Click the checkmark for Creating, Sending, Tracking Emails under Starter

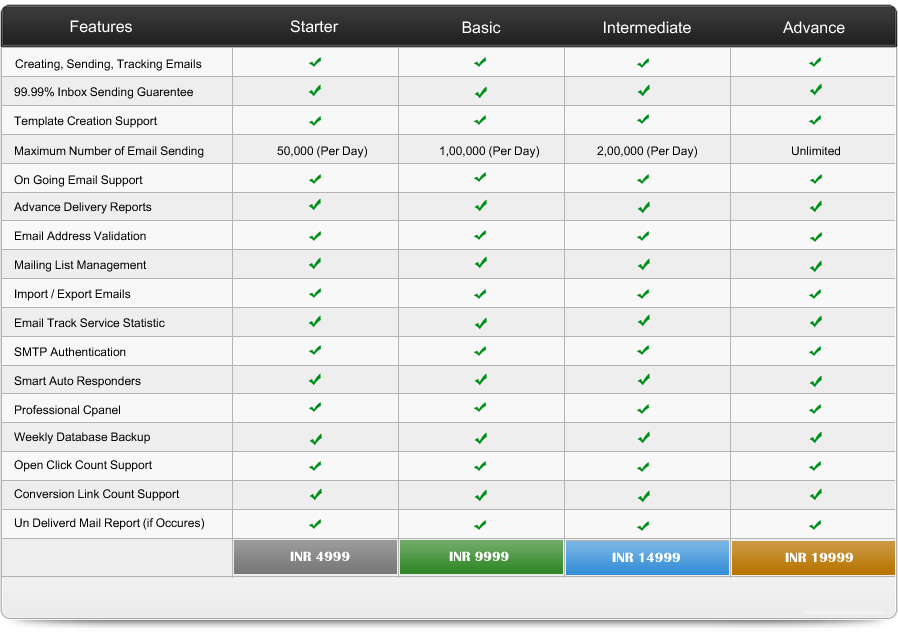315,62
